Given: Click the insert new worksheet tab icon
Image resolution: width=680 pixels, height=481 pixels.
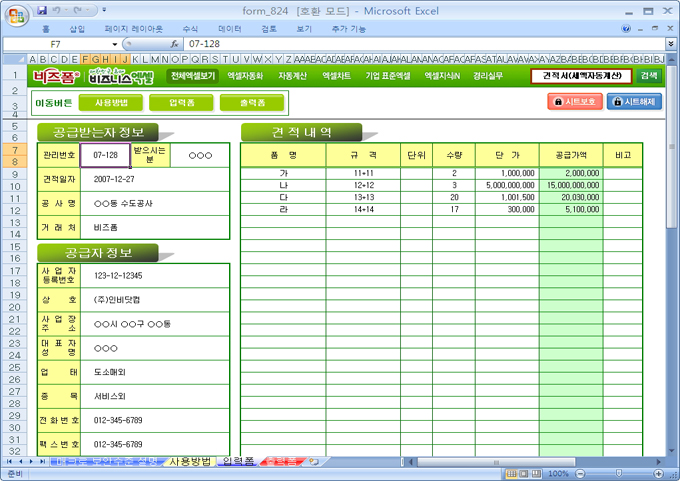Looking at the screenshot, I should (314, 462).
